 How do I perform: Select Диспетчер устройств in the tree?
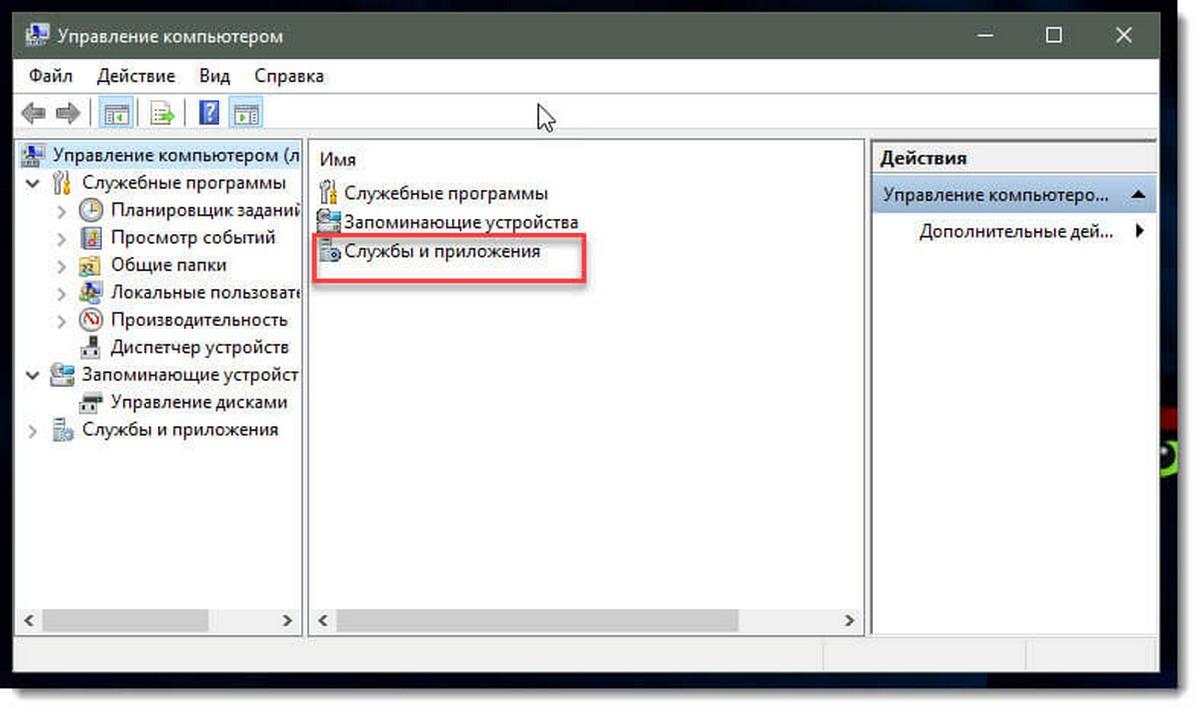click(199, 347)
